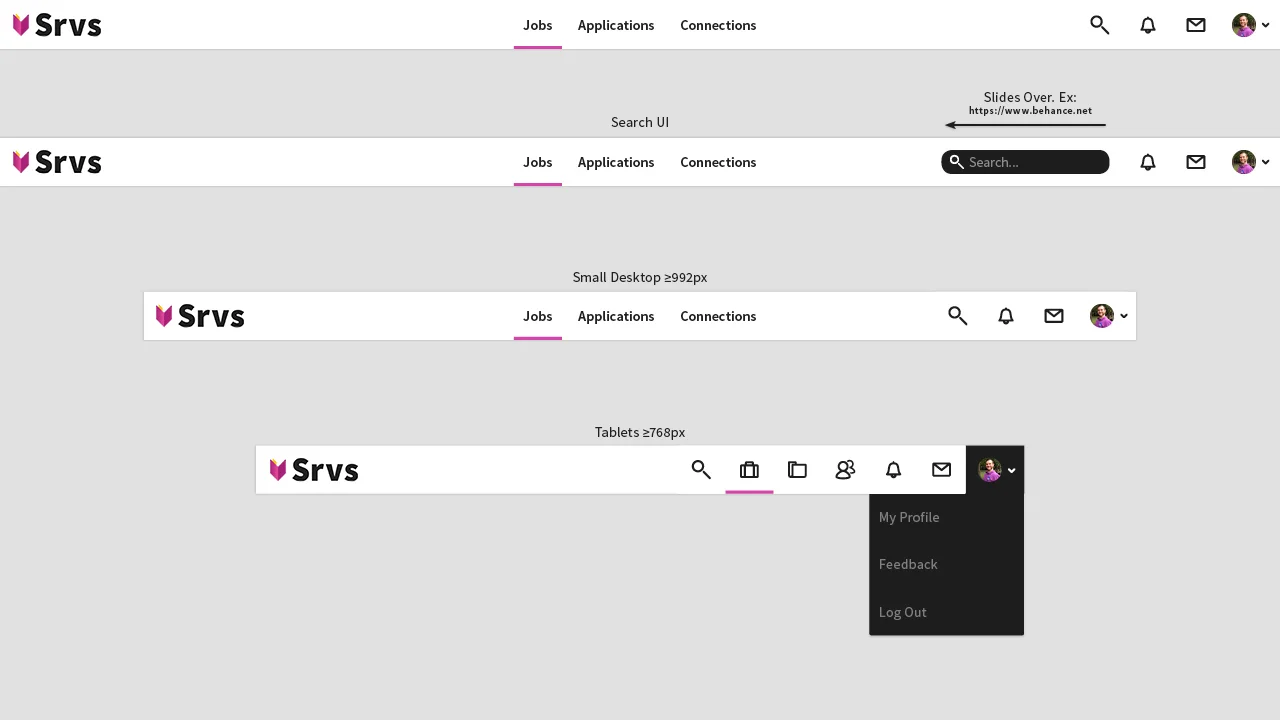Select the people Connections icon in tablet navbar
This screenshot has width=1280, height=720.
coord(845,470)
